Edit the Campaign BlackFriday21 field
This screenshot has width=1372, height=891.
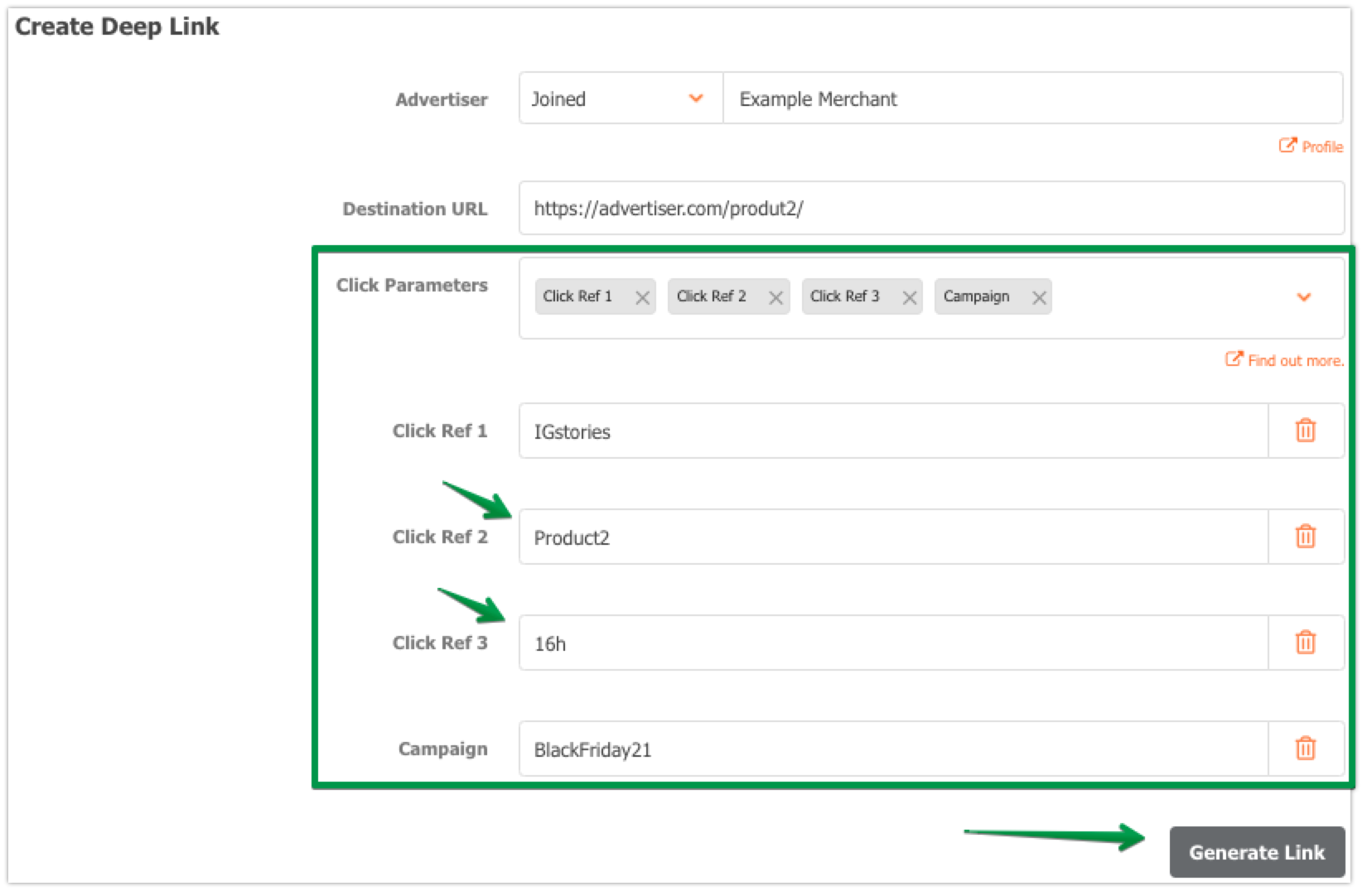(892, 749)
